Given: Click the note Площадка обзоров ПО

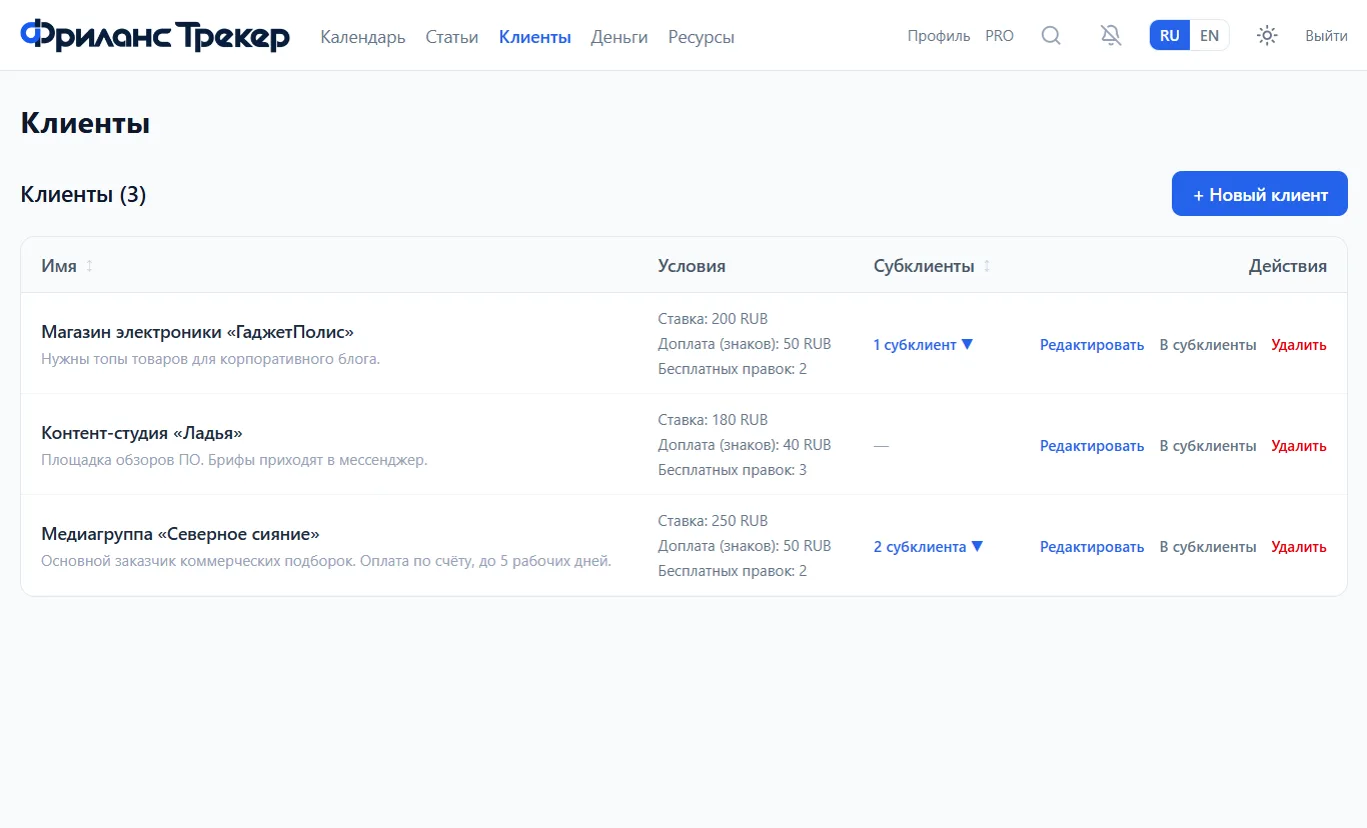Looking at the screenshot, I should (234, 460).
